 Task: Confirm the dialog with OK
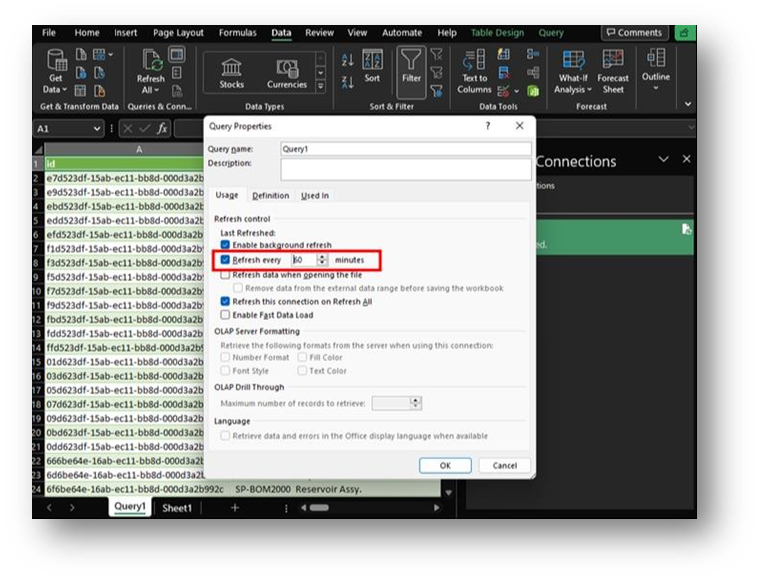445,465
